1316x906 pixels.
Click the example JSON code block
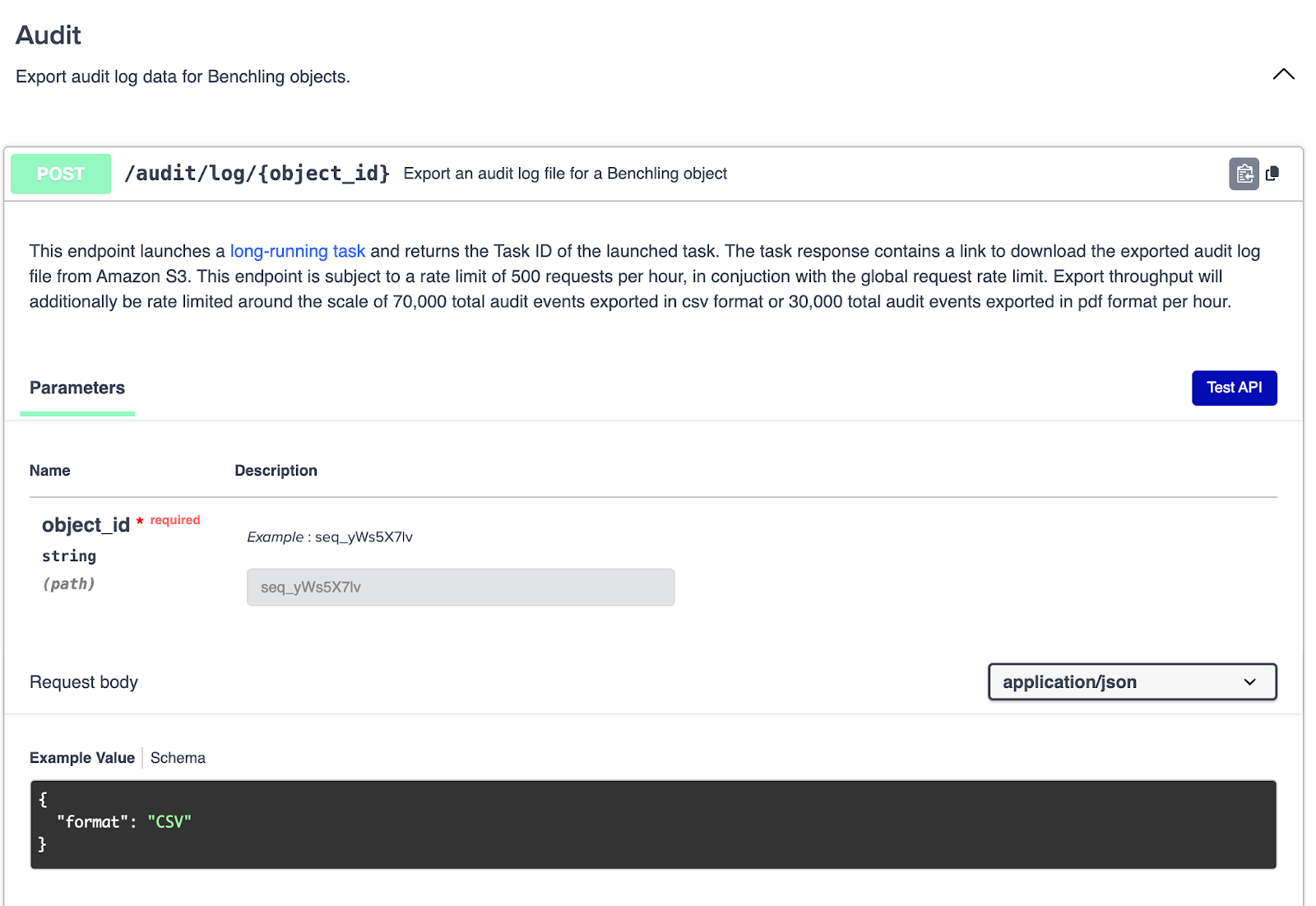653,825
